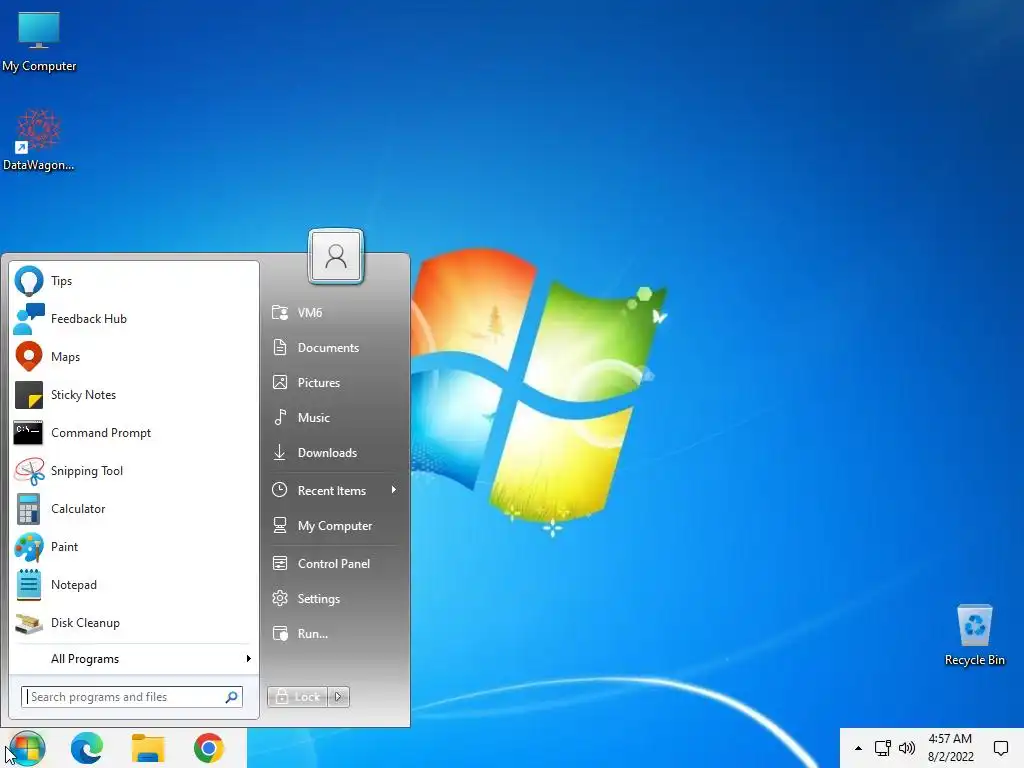Start the Snipping Tool icon
The image size is (1024, 768).
tap(29, 471)
